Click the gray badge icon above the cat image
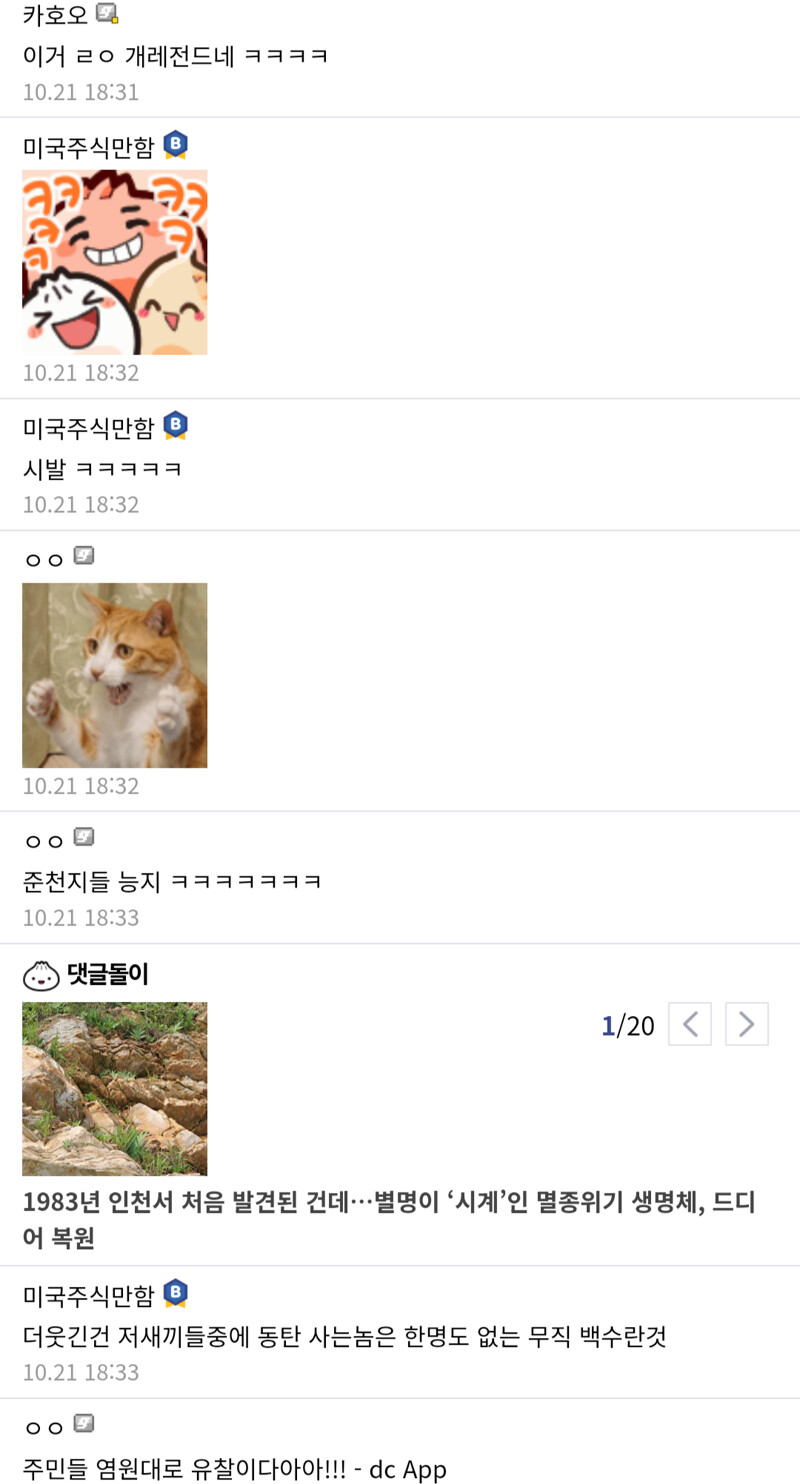Image resolution: width=800 pixels, height=1484 pixels. coord(84,556)
